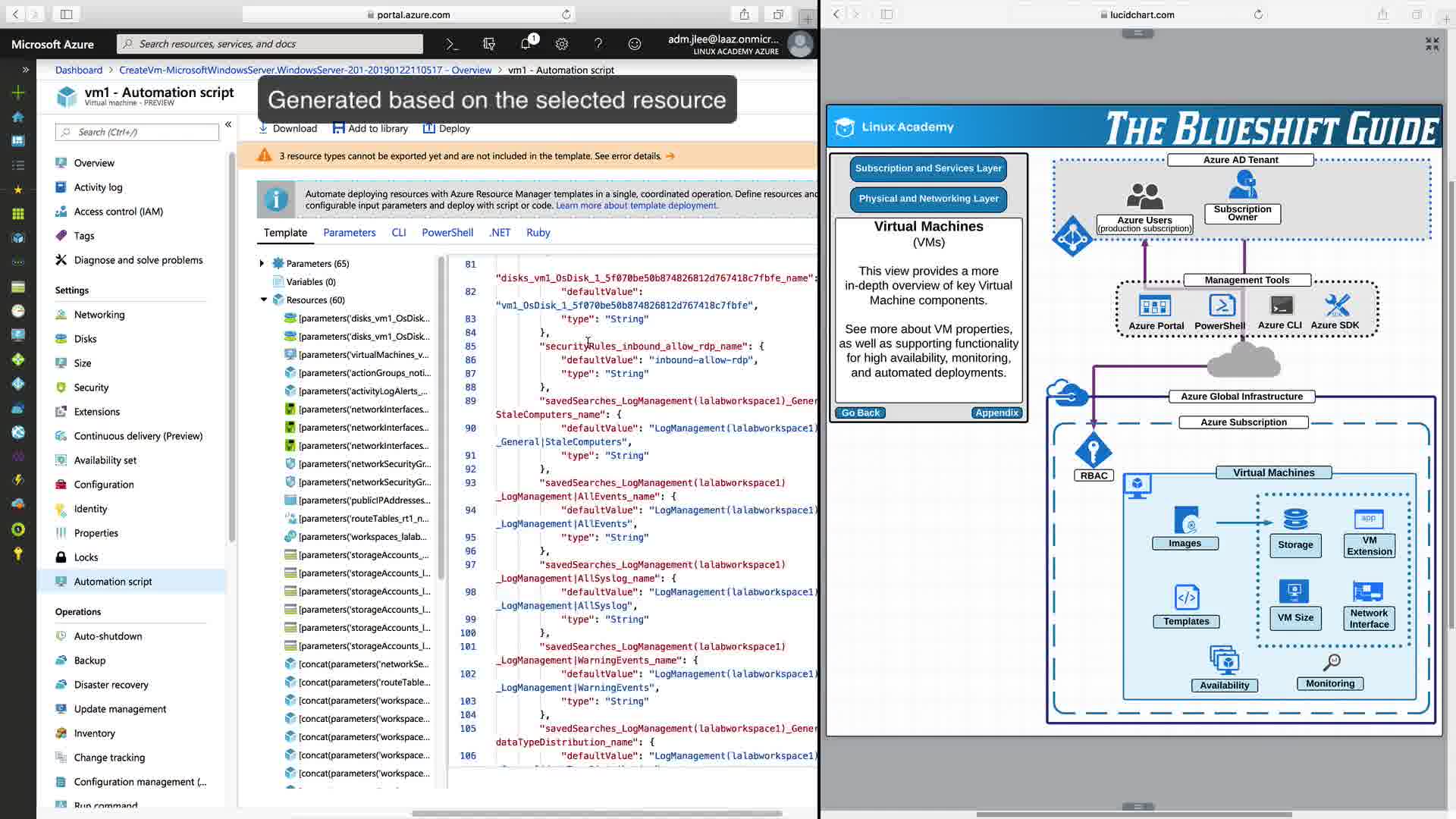Click the Download button
Image resolution: width=1456 pixels, height=819 pixels.
point(287,128)
